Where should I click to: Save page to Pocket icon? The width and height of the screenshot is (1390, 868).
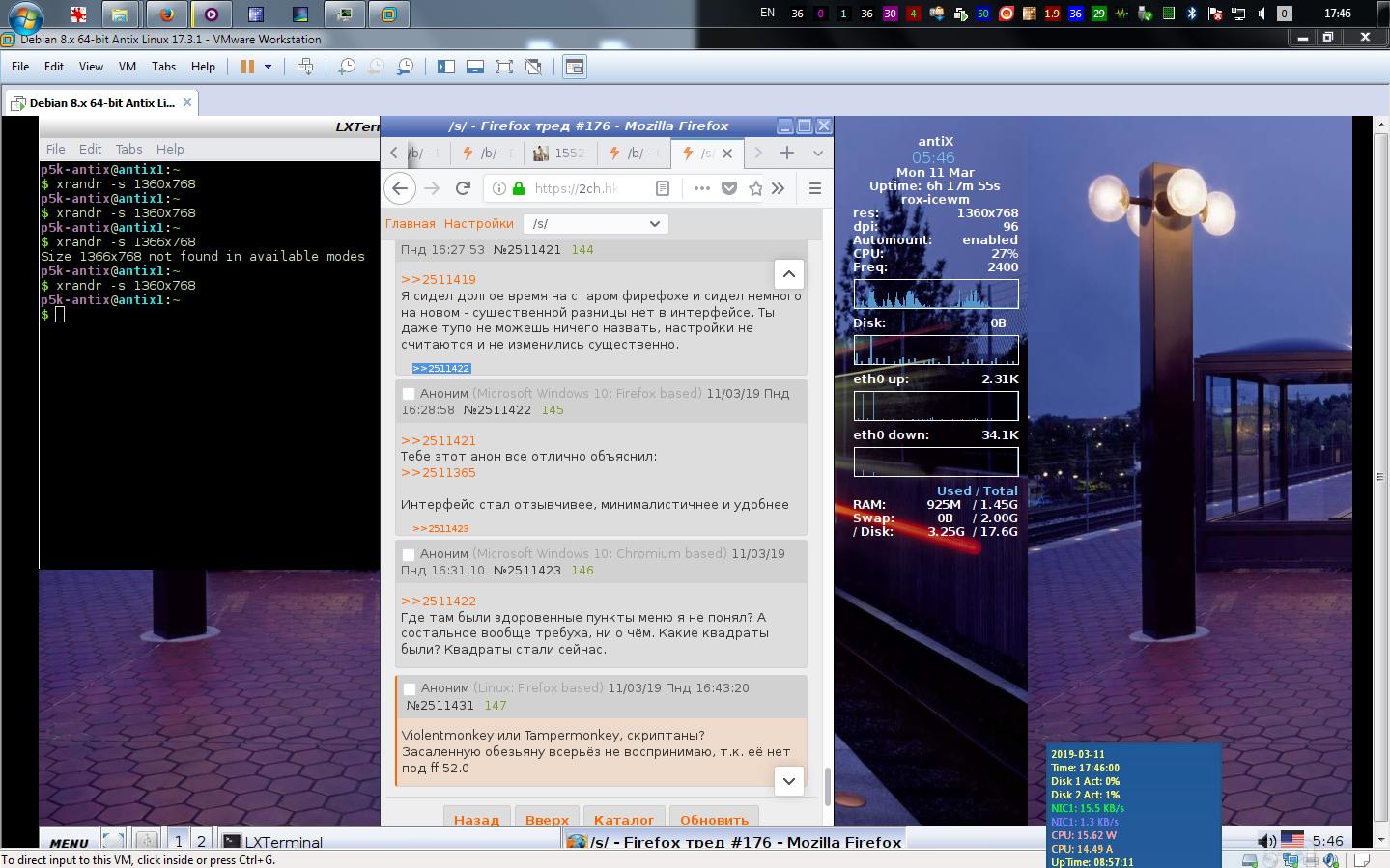[729, 188]
